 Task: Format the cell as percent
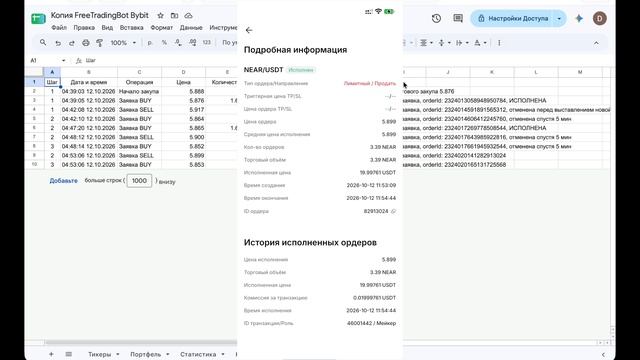tap(164, 42)
